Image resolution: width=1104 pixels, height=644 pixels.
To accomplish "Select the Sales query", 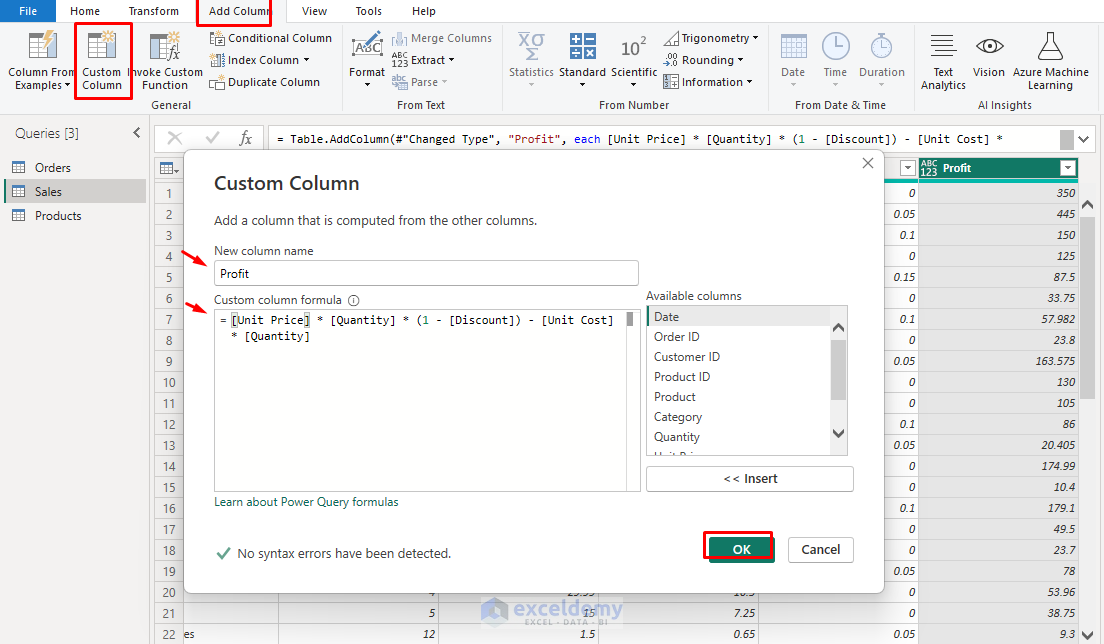I will [75, 191].
